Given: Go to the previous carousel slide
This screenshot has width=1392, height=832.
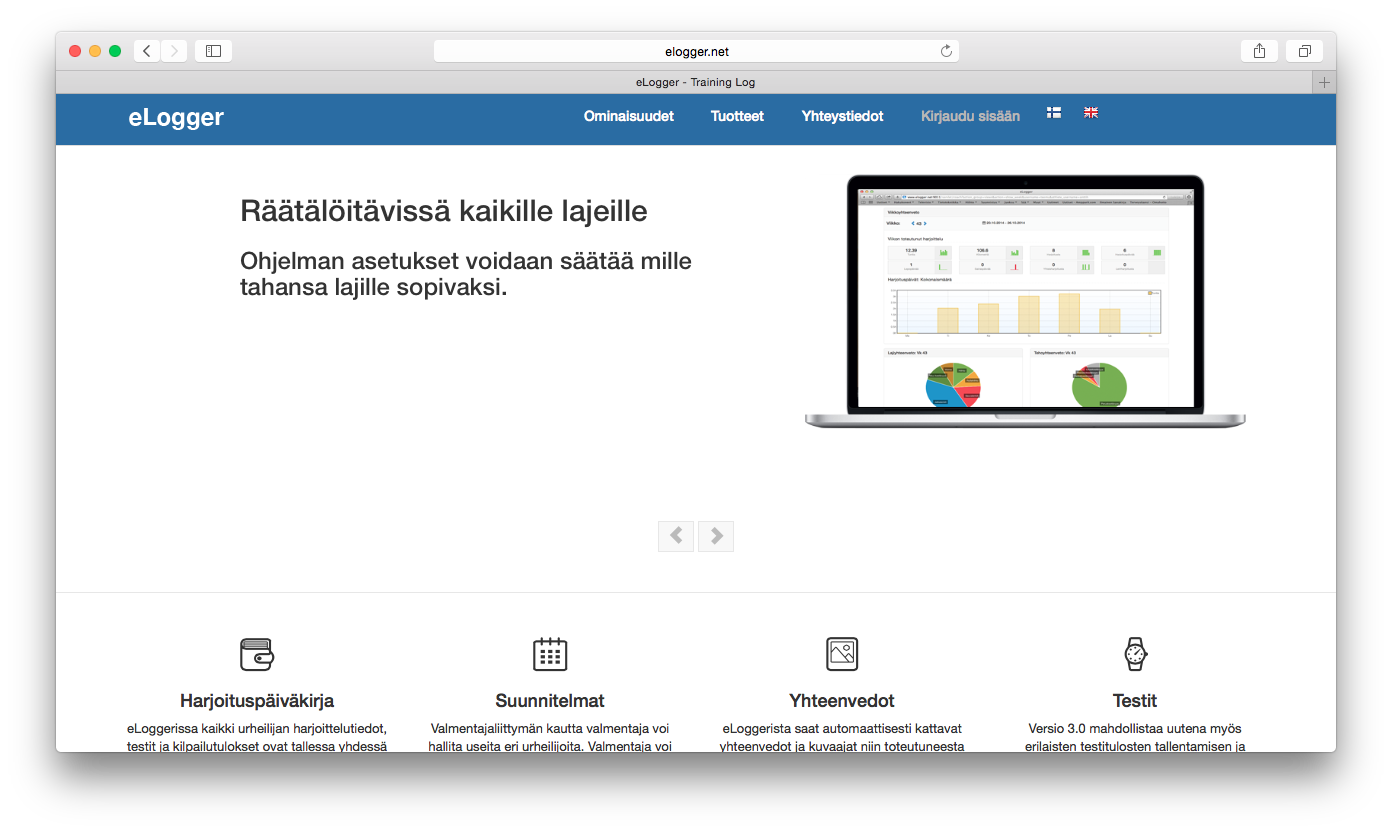Looking at the screenshot, I should coord(676,536).
